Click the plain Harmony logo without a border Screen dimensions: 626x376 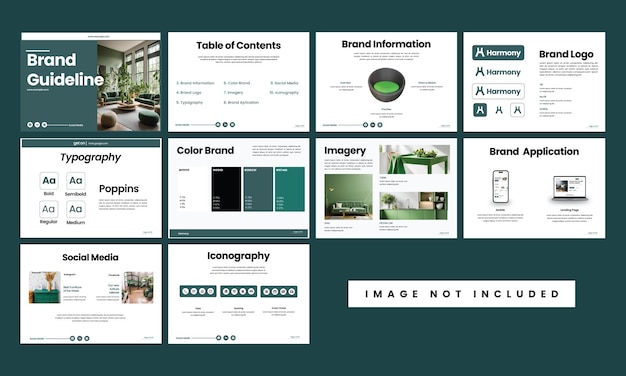498,72
